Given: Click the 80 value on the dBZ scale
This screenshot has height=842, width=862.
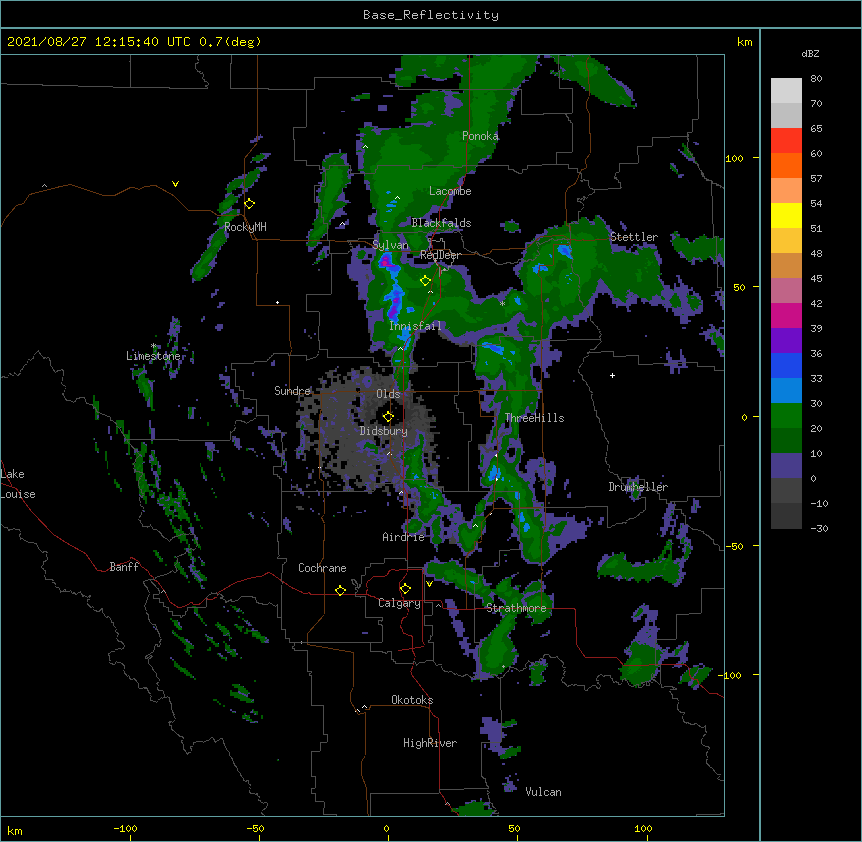Looking at the screenshot, I should pos(816,79).
